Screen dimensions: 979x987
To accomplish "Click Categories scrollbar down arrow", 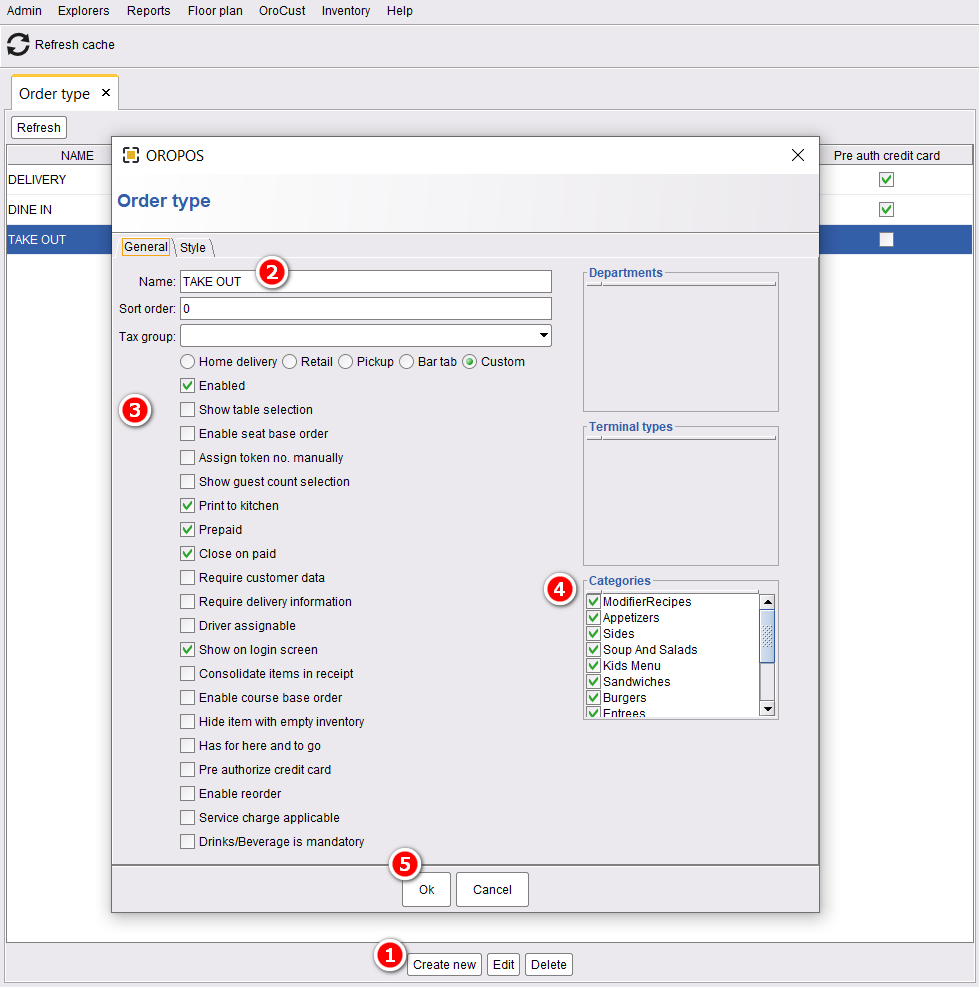I will [767, 709].
